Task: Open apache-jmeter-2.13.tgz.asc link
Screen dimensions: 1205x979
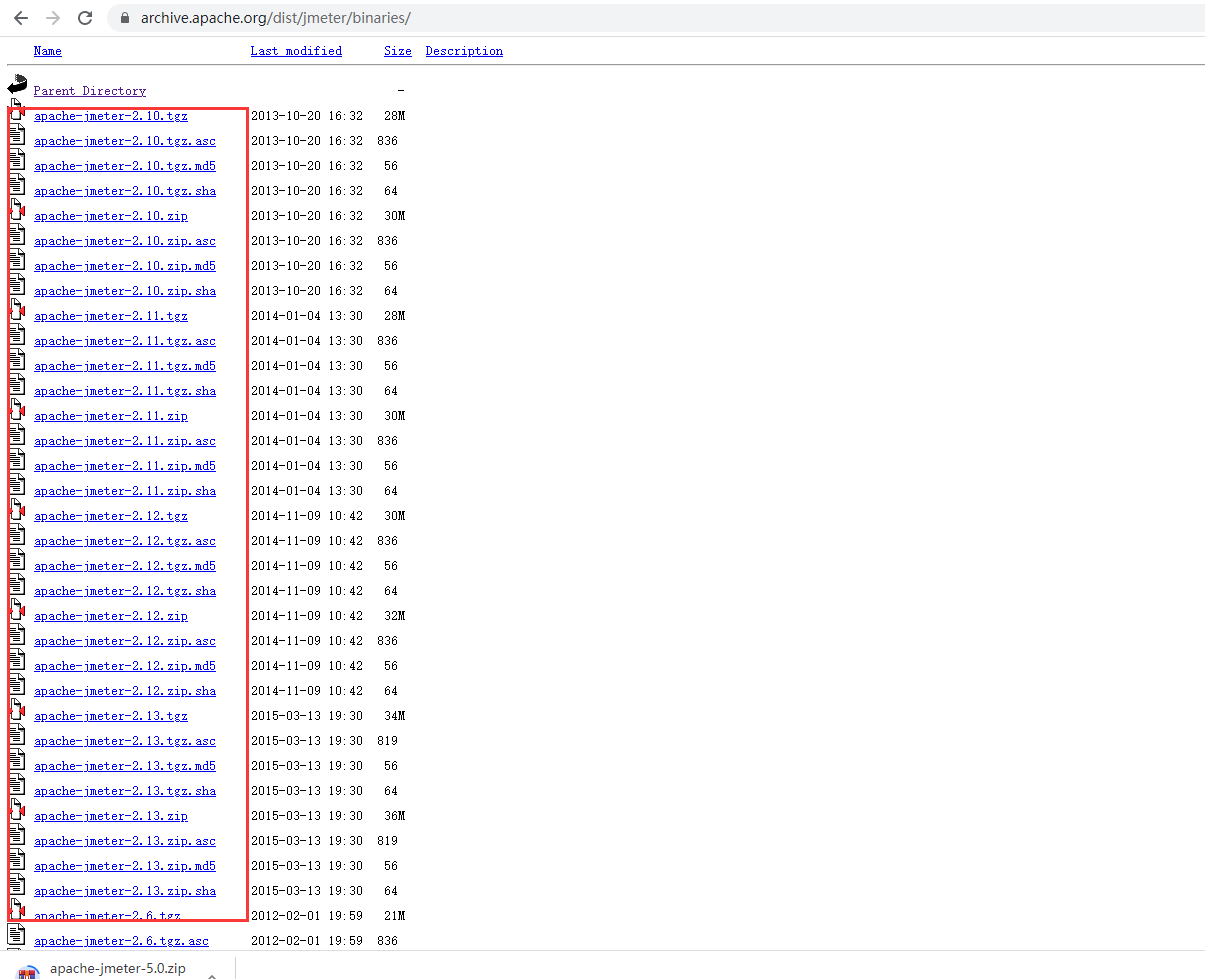Action: coord(125,741)
